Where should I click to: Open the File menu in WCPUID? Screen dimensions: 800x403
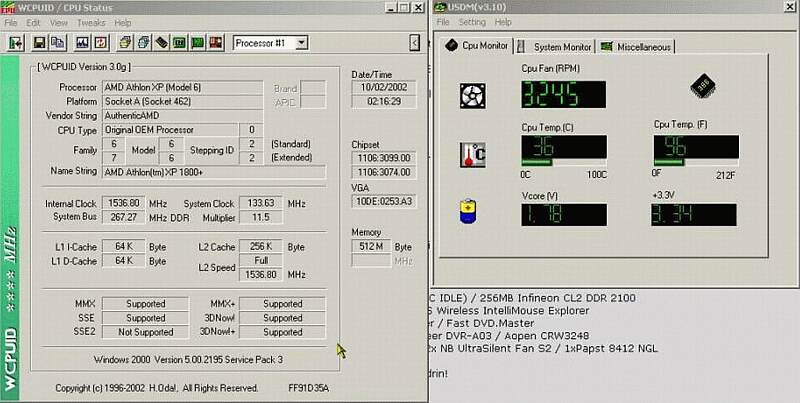11,23
